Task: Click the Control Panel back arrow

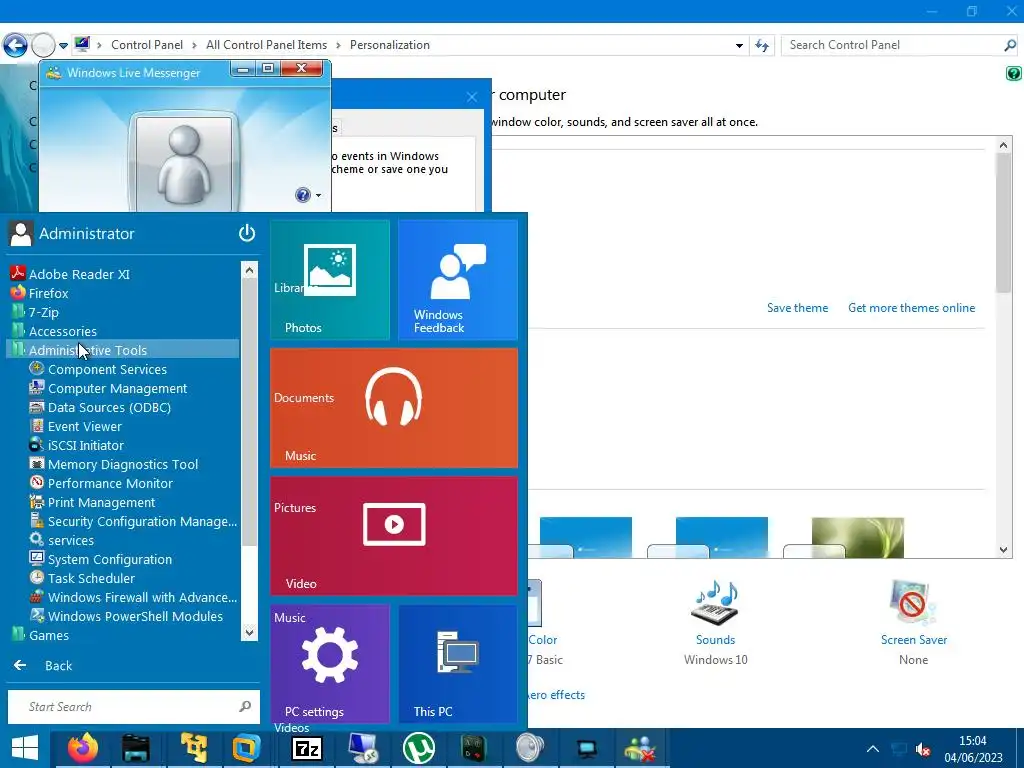Action: point(15,45)
